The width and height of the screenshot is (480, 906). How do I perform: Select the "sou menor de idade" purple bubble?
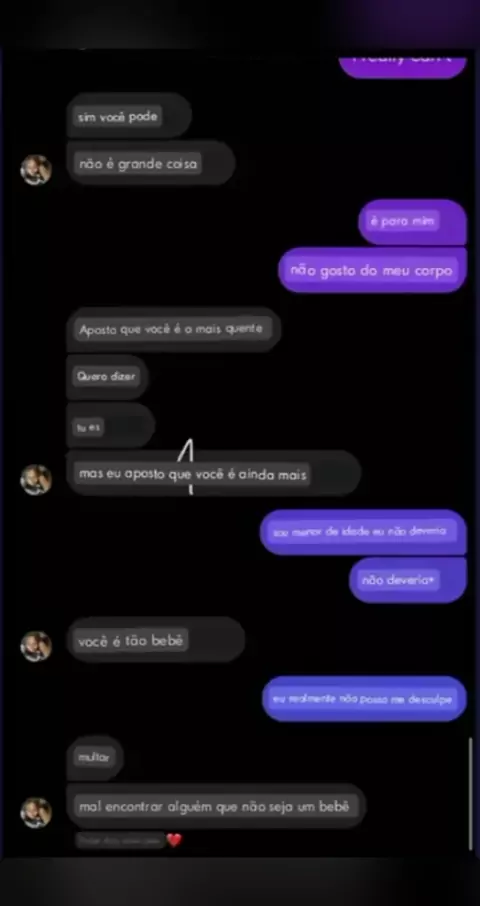pos(363,532)
